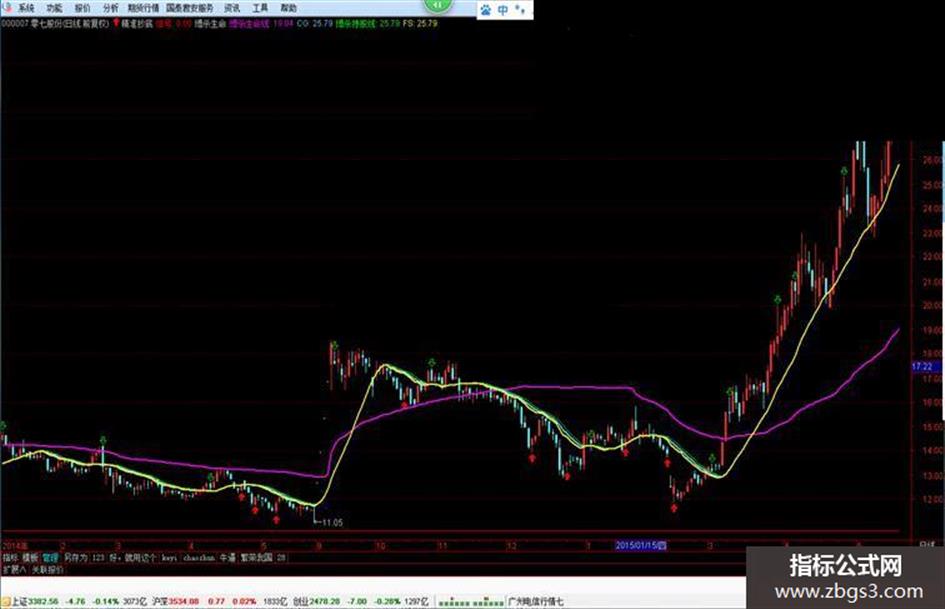Click the red pin icon beside 精准抄底
The width and height of the screenshot is (945, 609).
point(116,24)
